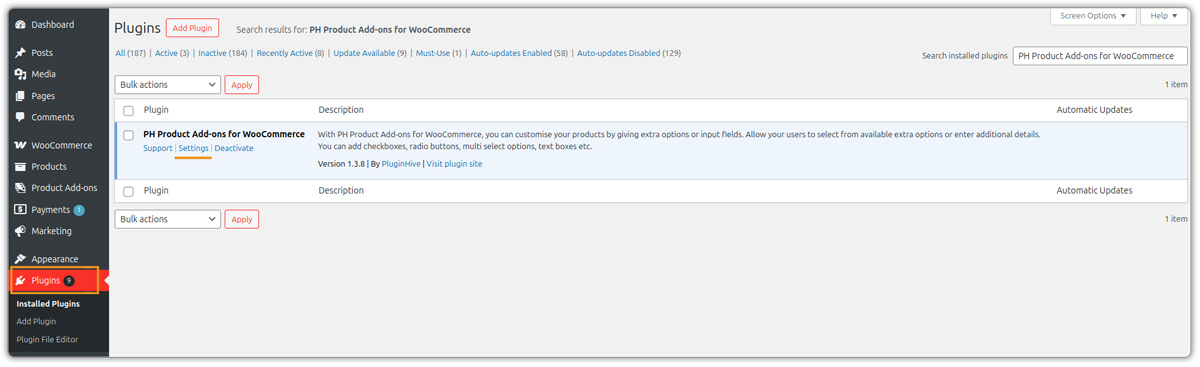This screenshot has width=1200, height=367.
Task: Open the top Bulk actions dropdown
Action: point(168,85)
